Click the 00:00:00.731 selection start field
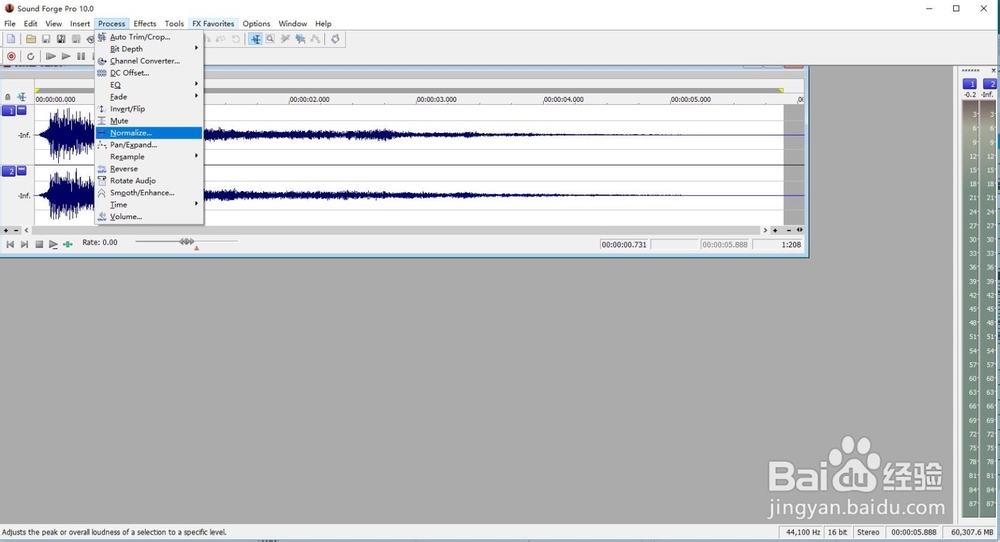 tap(624, 244)
